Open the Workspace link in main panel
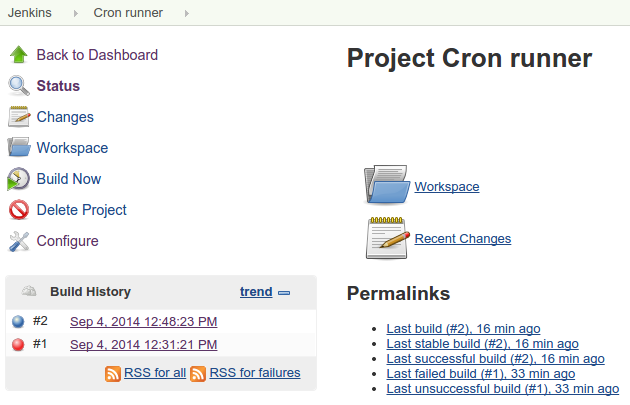This screenshot has width=630, height=405. [447, 187]
